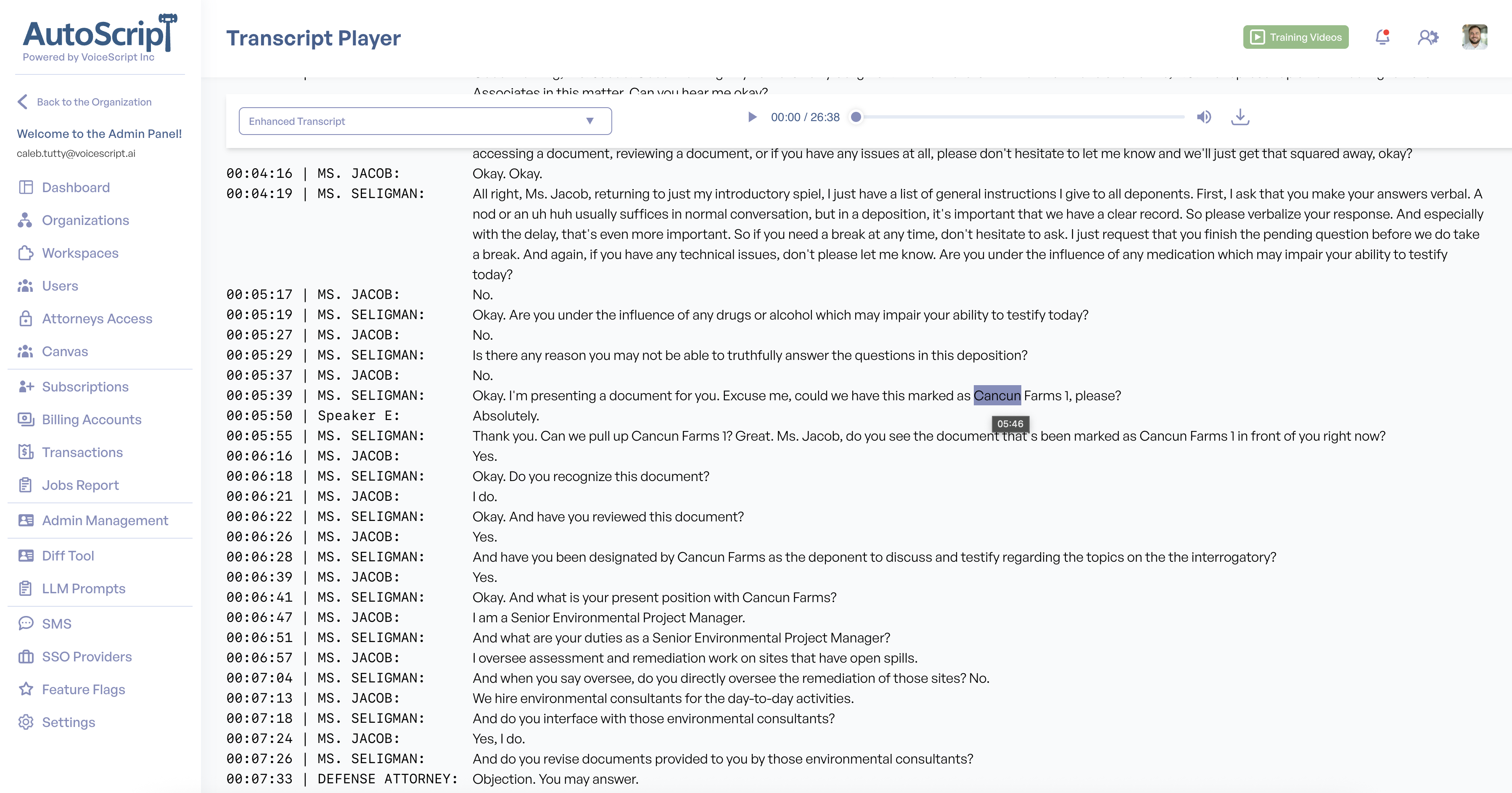Viewport: 1512px width, 793px height.
Task: Open the Canvas menu item
Action: click(x=65, y=352)
